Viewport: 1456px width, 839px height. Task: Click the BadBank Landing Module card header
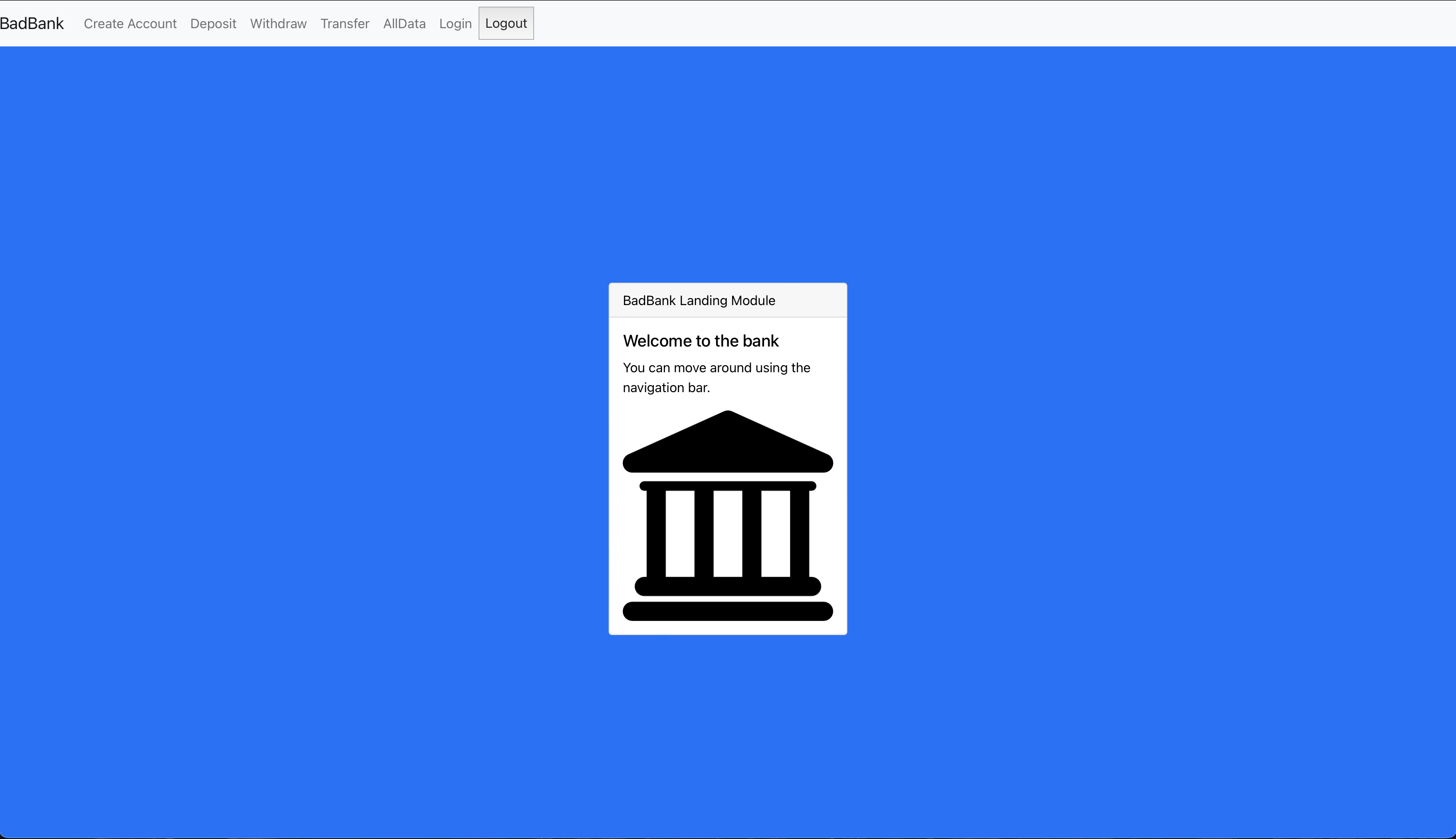point(699,300)
